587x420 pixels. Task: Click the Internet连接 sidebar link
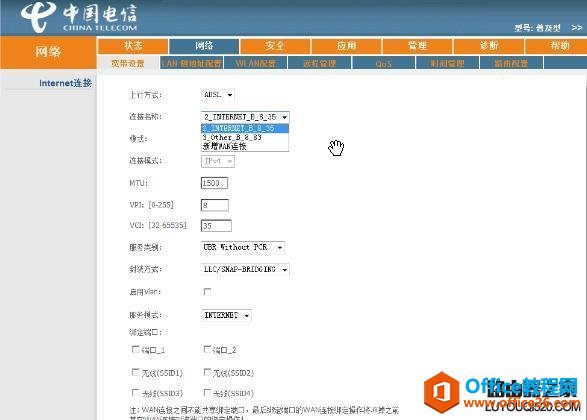(x=66, y=83)
